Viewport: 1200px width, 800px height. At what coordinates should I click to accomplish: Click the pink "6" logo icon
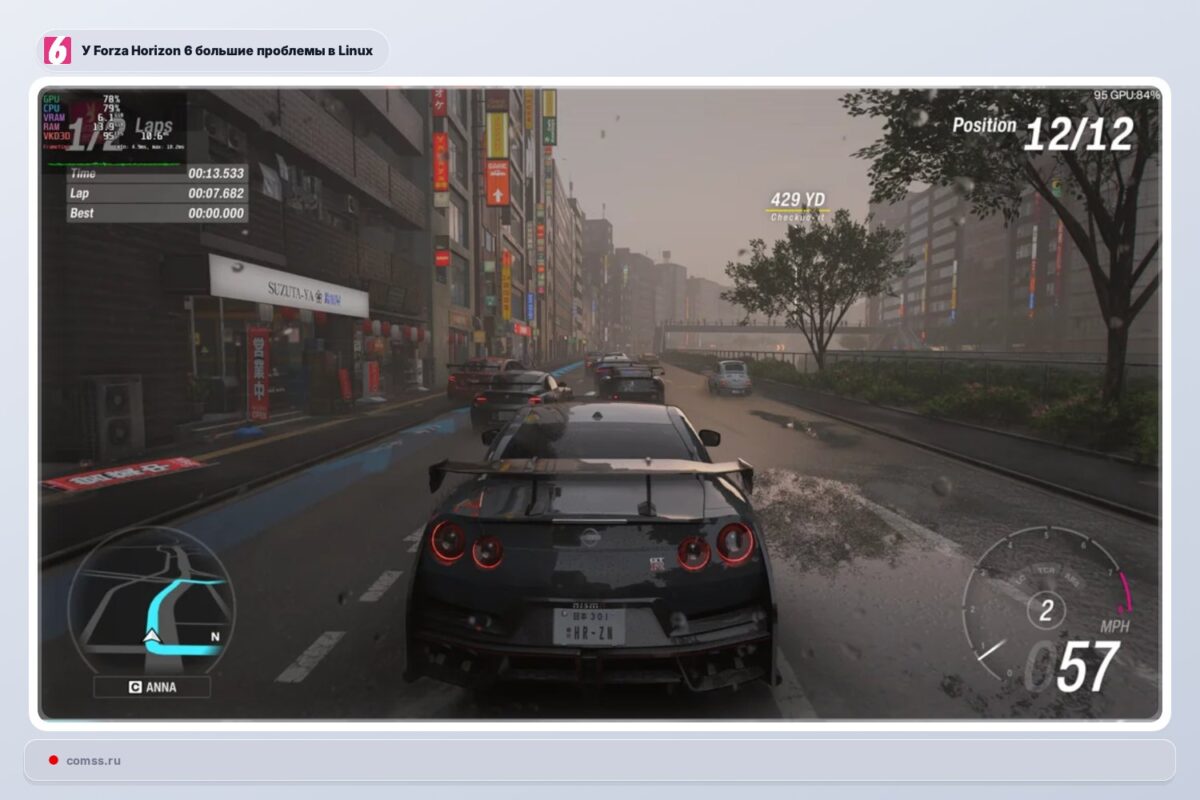point(58,50)
